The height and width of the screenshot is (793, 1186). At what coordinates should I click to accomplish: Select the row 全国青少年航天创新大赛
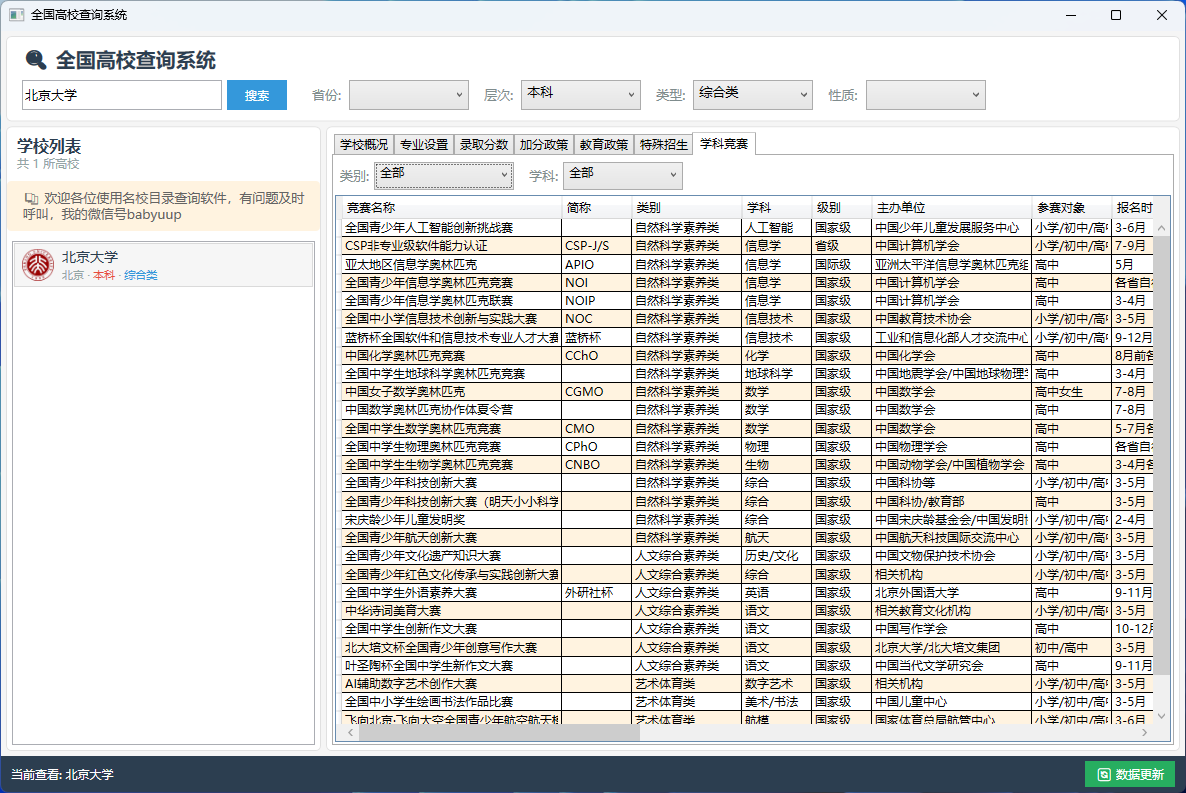(x=747, y=538)
